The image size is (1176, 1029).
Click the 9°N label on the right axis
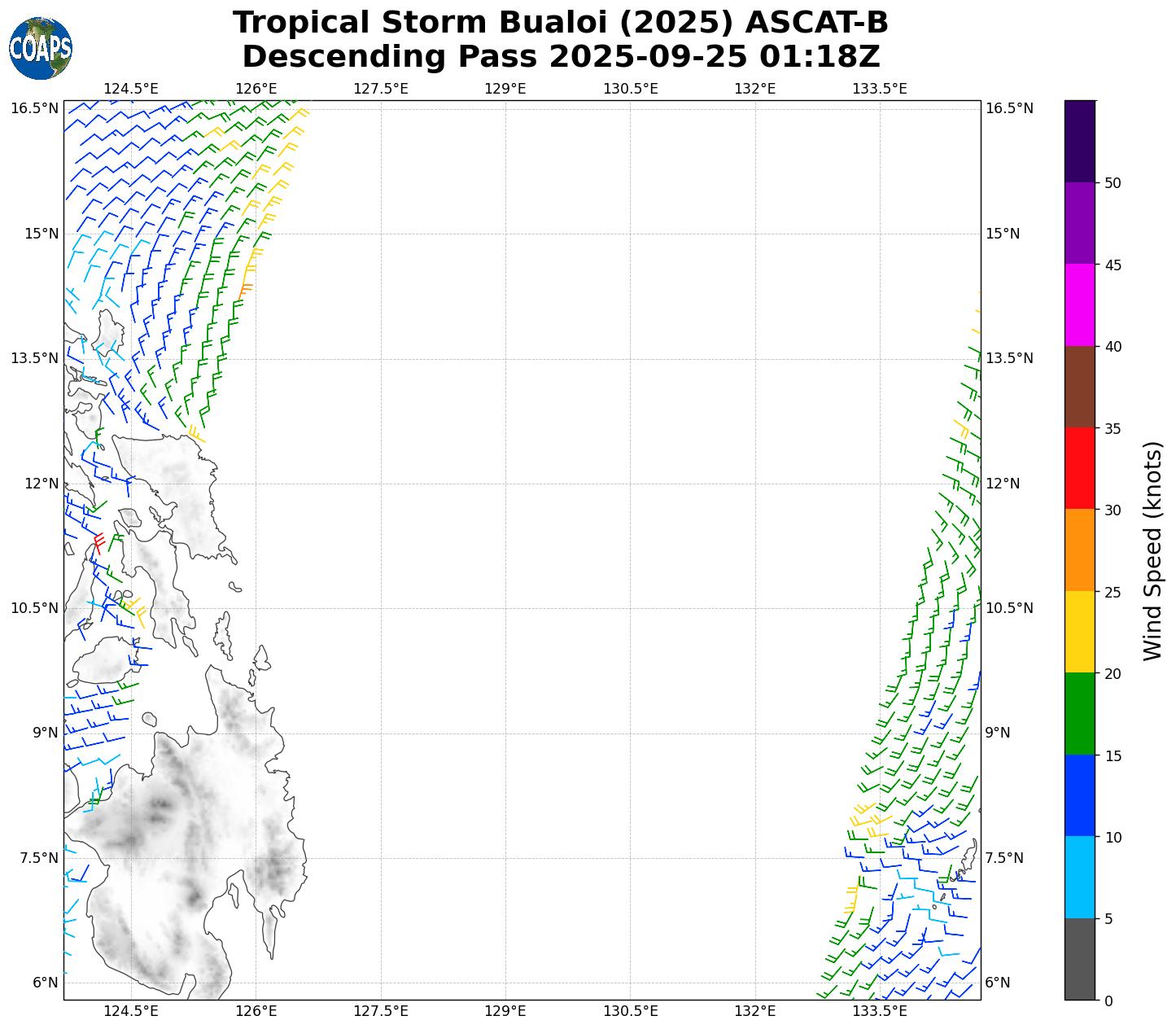pyautogui.click(x=998, y=733)
